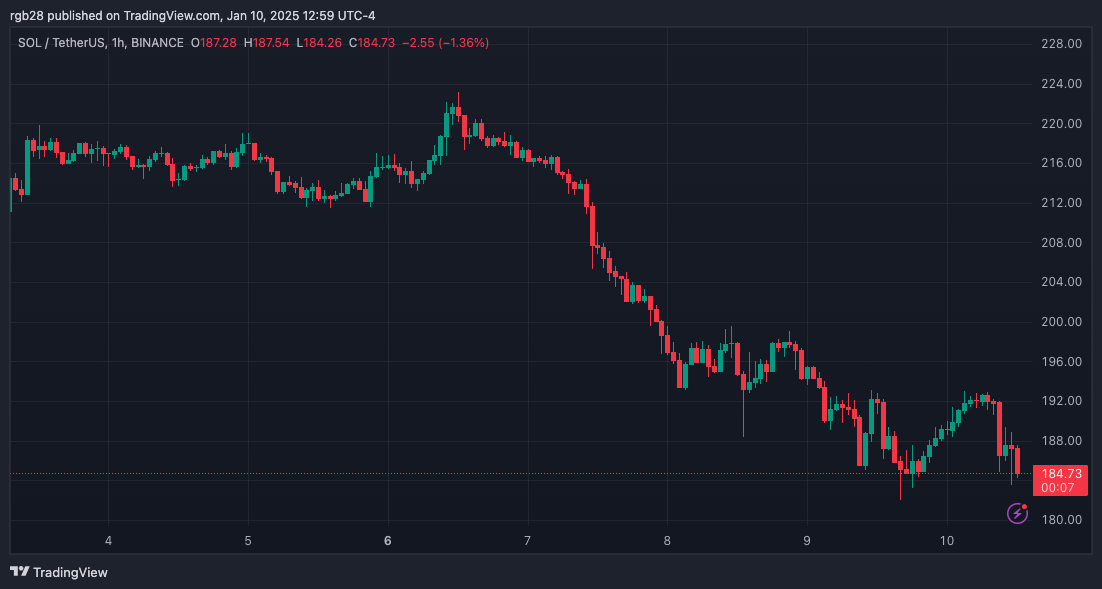
Task: Click the 228.00 price scale label
Action: click(1061, 44)
